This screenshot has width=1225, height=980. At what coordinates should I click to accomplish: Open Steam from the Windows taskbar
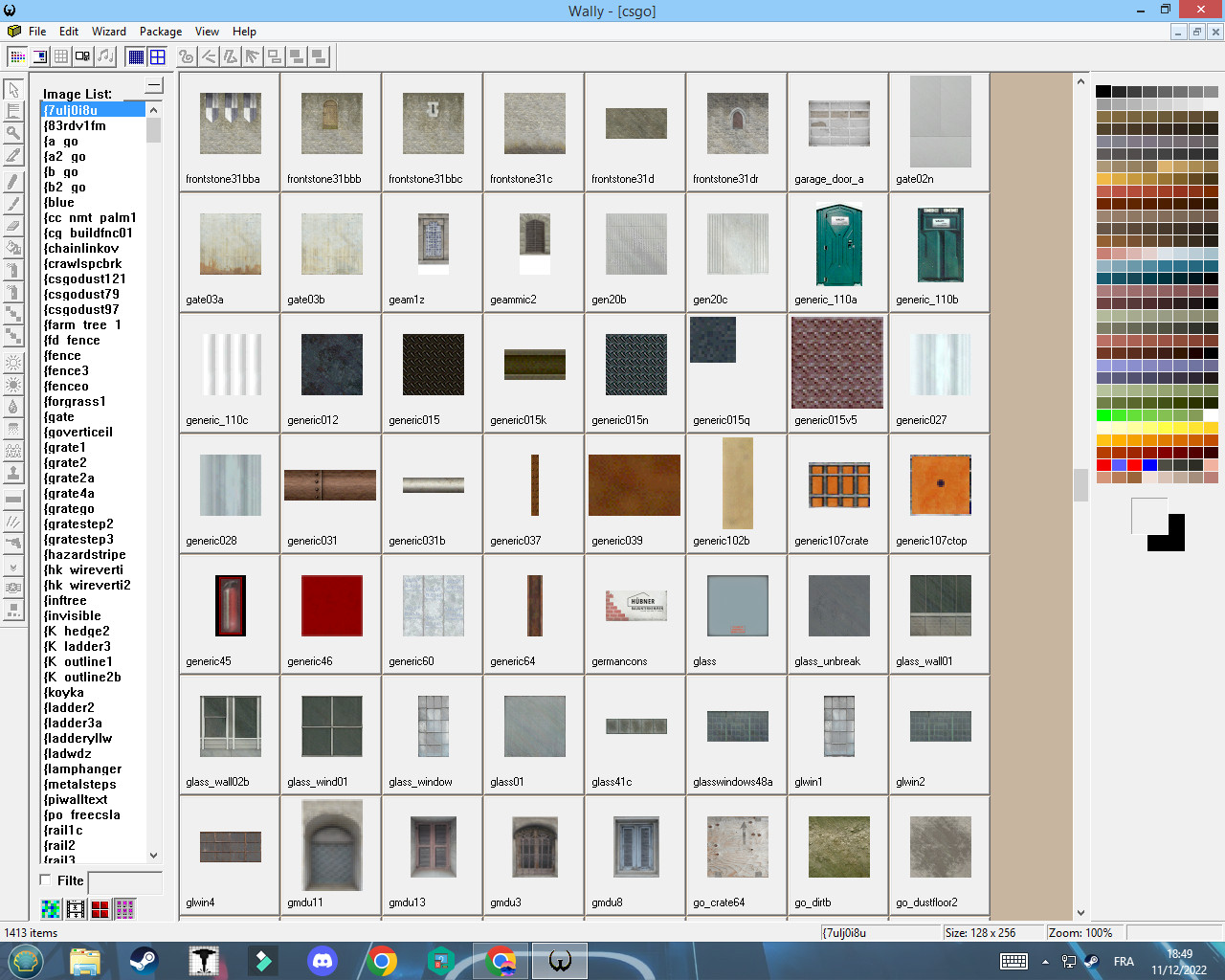click(144, 961)
